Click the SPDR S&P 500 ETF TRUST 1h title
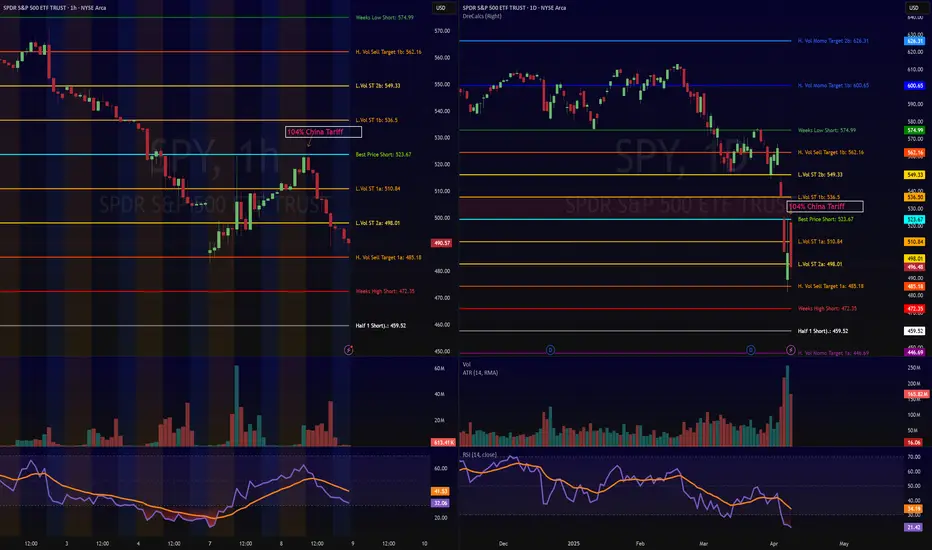This screenshot has width=932, height=550. [x=55, y=8]
